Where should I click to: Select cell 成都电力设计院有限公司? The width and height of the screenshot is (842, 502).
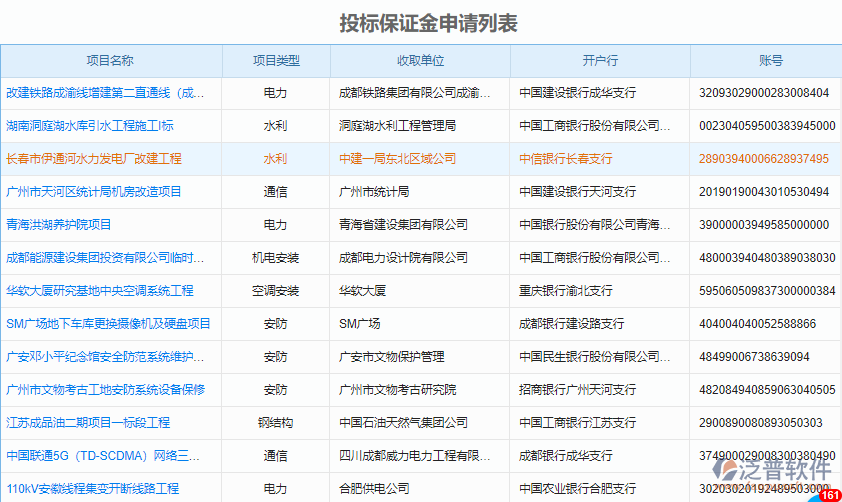[x=403, y=258]
